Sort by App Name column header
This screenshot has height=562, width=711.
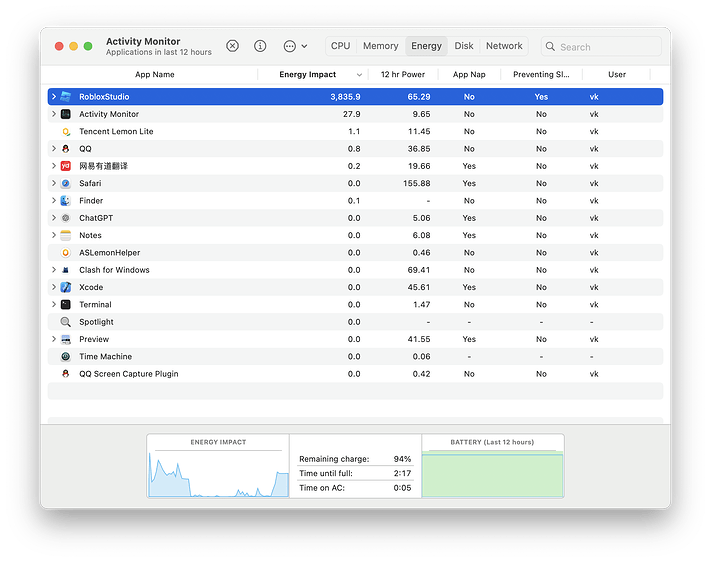[x=154, y=74]
